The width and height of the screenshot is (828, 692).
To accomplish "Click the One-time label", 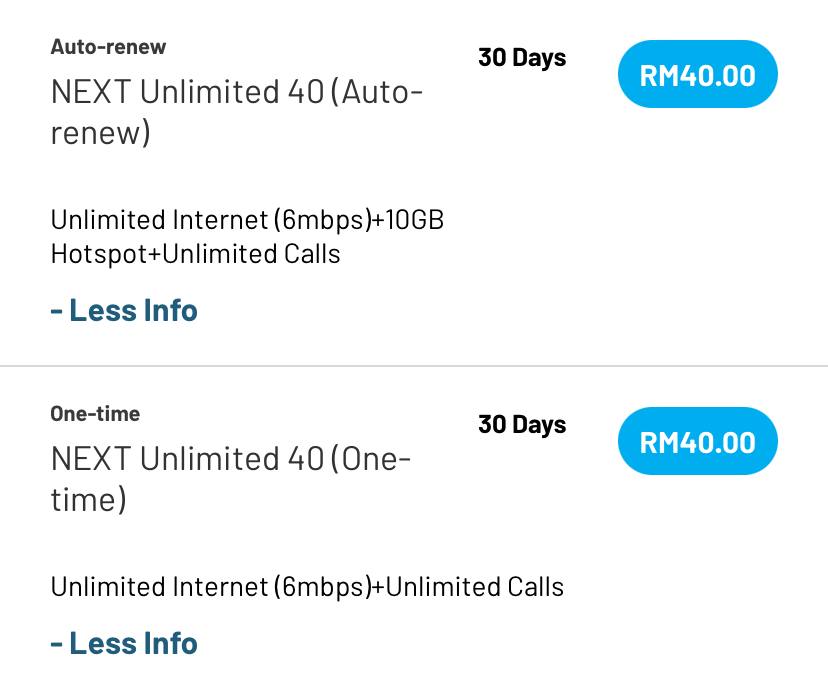I will 96,413.
